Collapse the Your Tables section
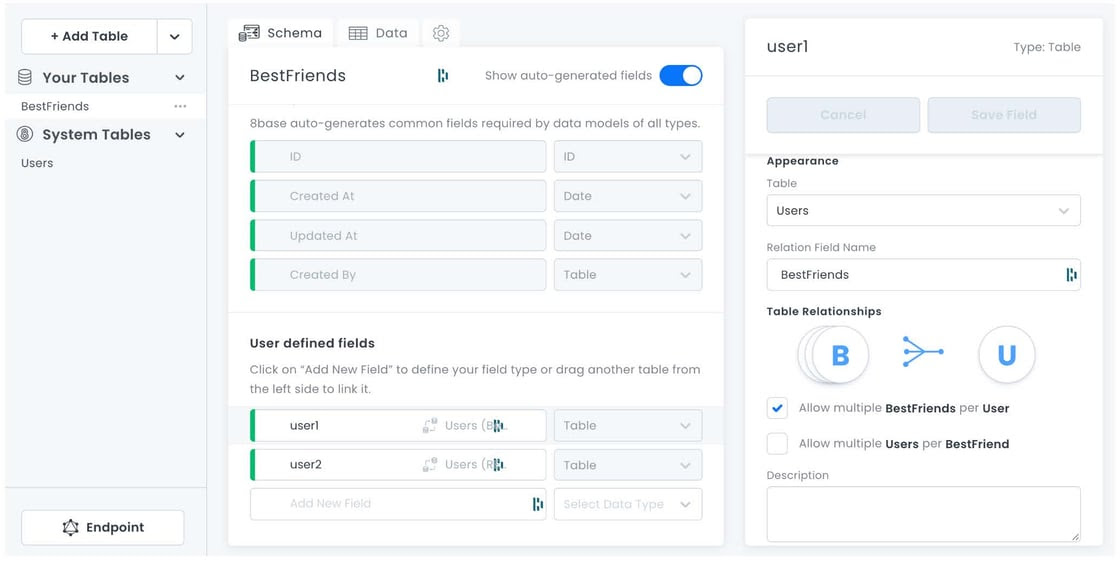 (x=180, y=78)
